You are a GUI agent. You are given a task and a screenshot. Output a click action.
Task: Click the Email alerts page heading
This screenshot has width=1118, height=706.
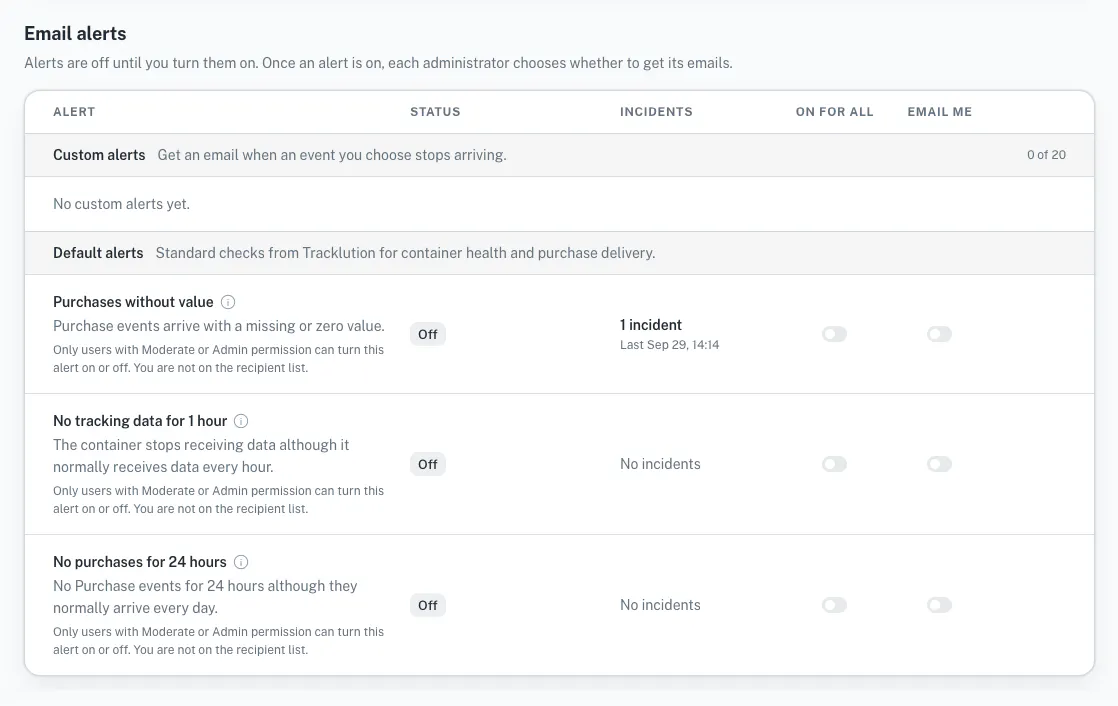point(75,34)
